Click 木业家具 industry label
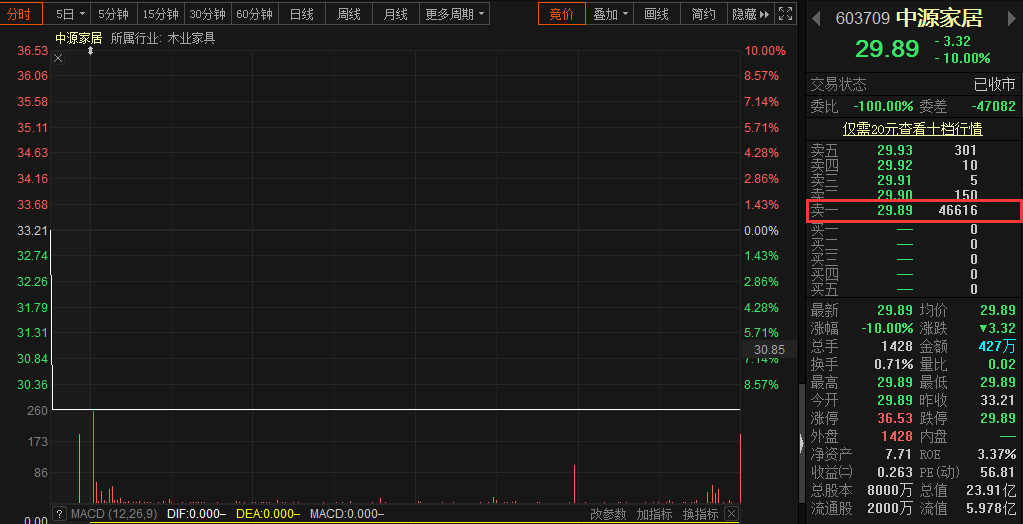This screenshot has height=524, width=1023. (x=191, y=39)
